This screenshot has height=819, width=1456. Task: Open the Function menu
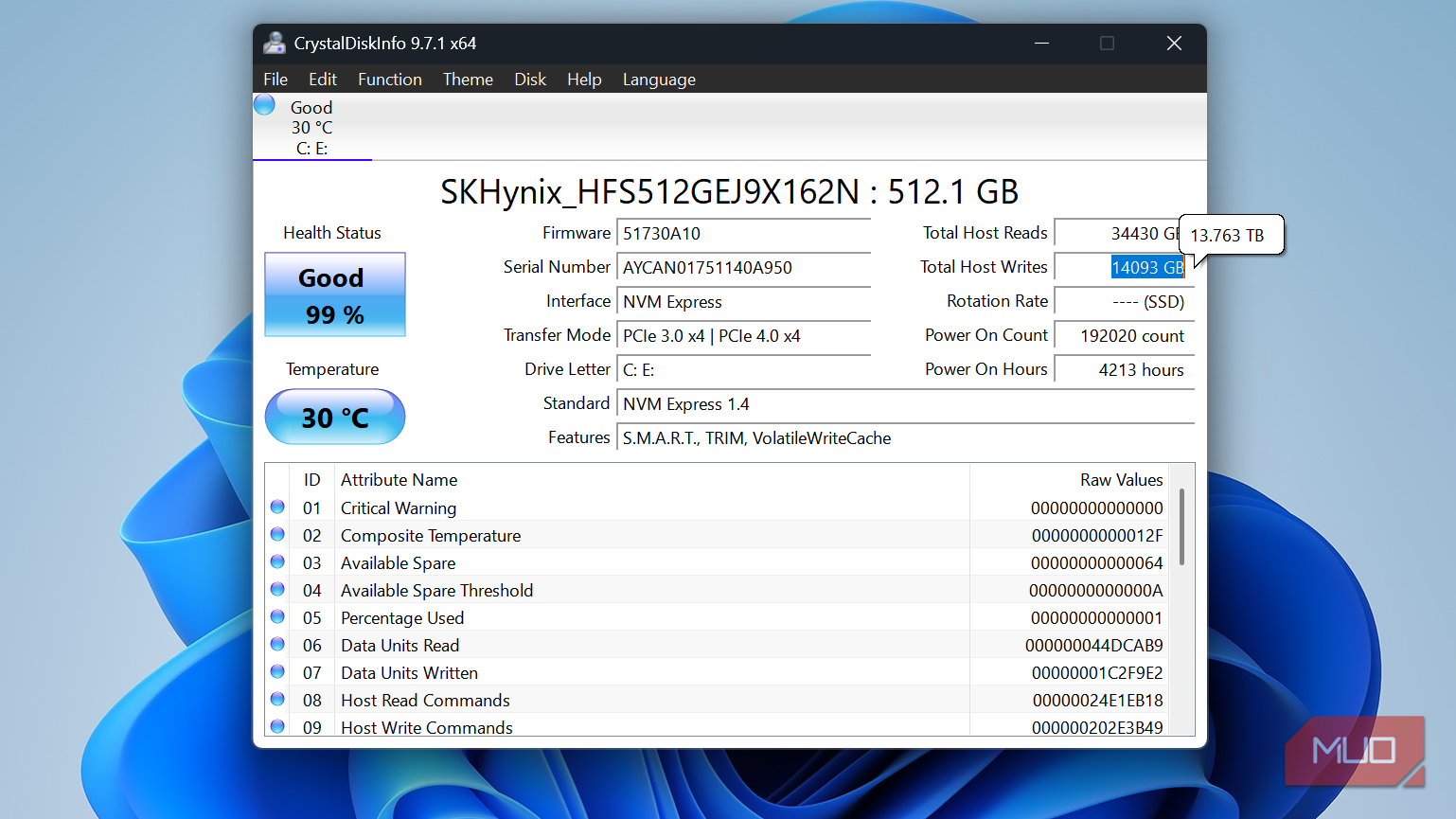390,80
